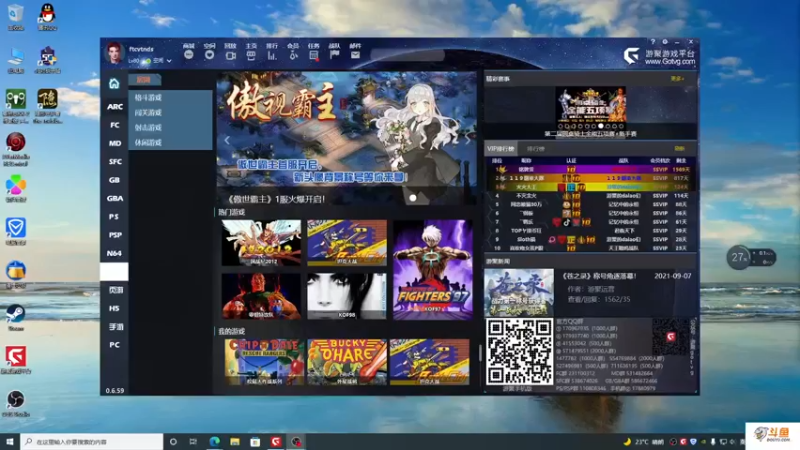Open the 回放 replay camera icon
800x450 pixels.
(x=230, y=55)
